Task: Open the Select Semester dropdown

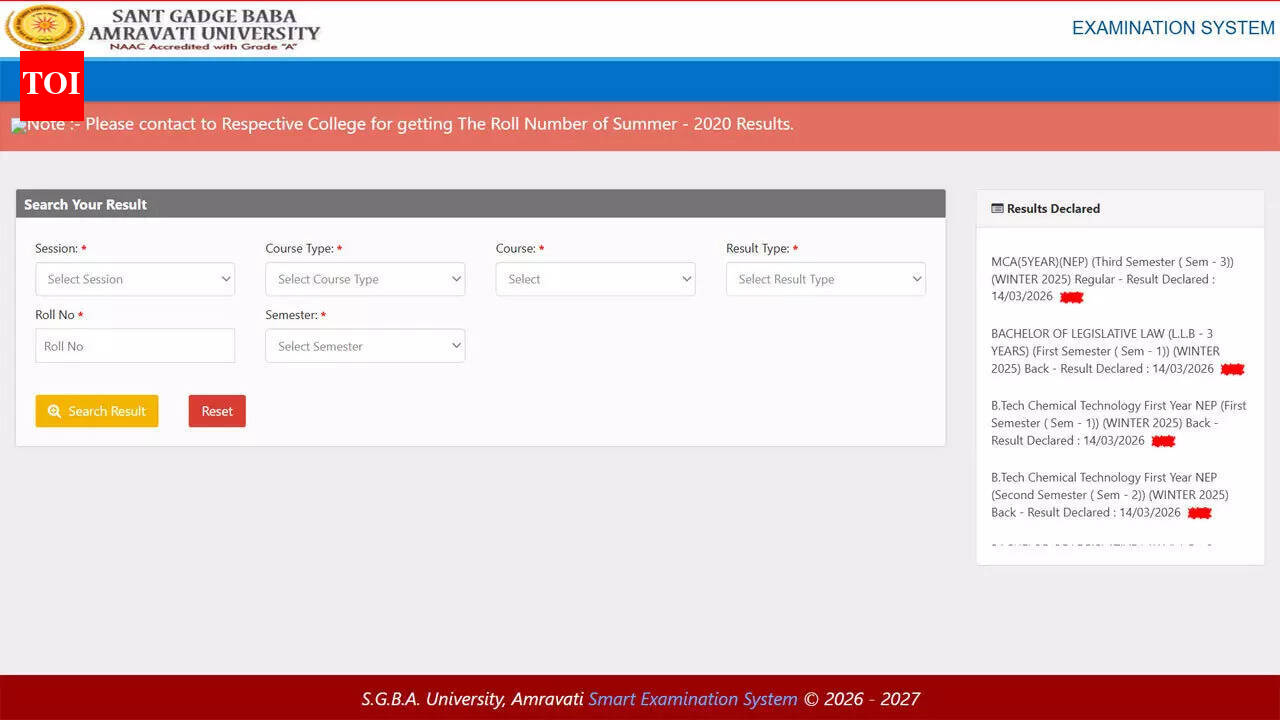Action: [x=365, y=346]
